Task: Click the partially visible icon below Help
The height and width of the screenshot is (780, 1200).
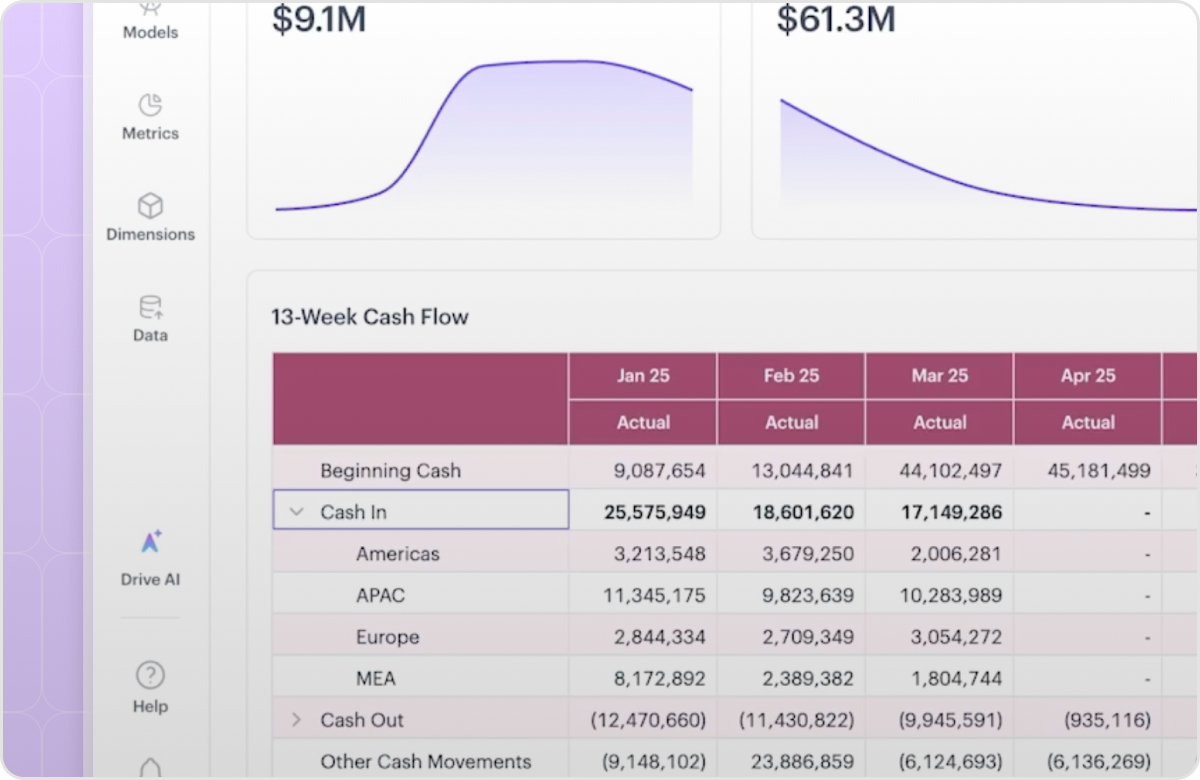Action: point(150,768)
